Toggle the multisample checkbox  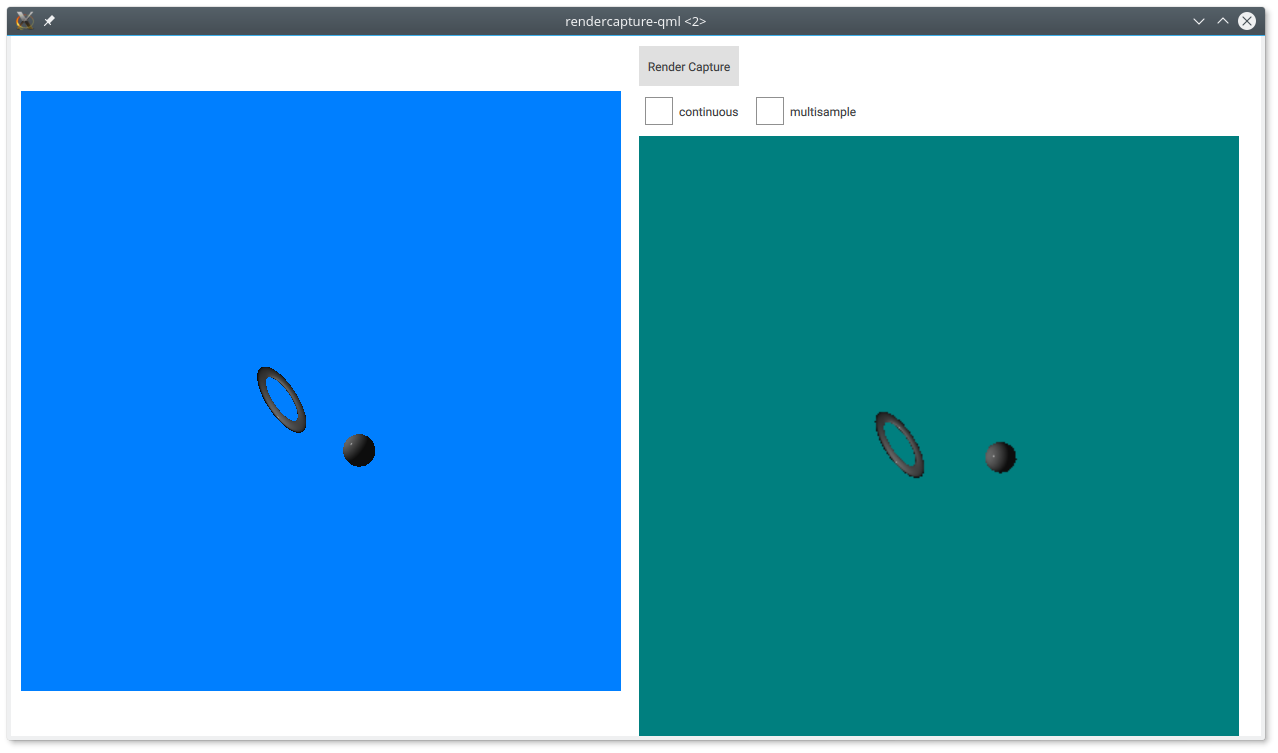click(770, 111)
